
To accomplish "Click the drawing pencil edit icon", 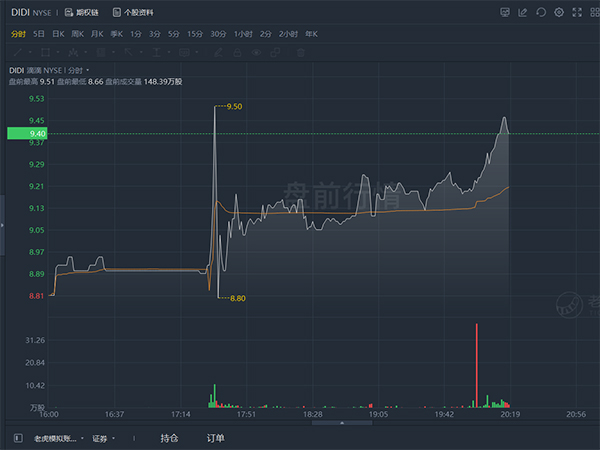I will (x=218, y=52).
